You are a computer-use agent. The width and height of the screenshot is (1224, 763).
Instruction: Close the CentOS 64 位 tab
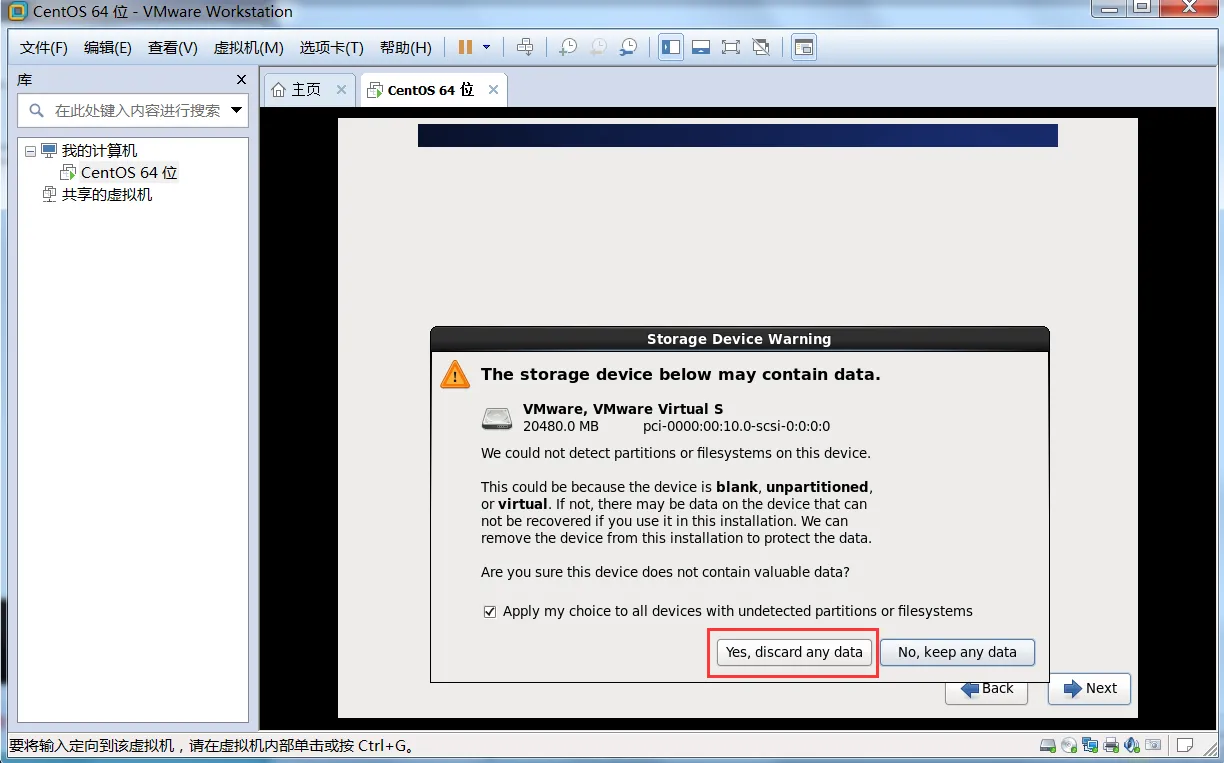493,90
